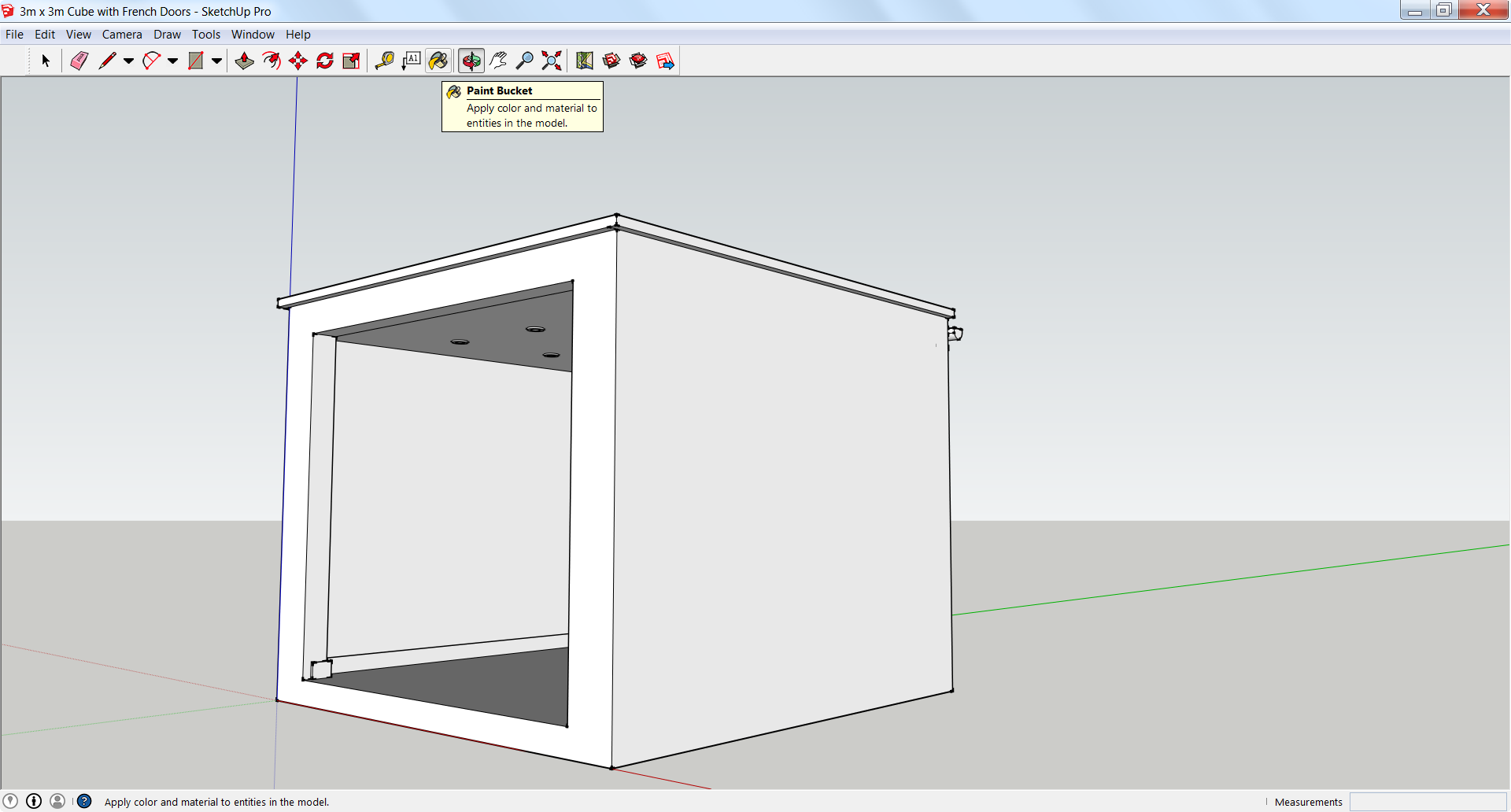This screenshot has height=812, width=1511.
Task: Click the Instructor help question icon
Action: click(84, 801)
